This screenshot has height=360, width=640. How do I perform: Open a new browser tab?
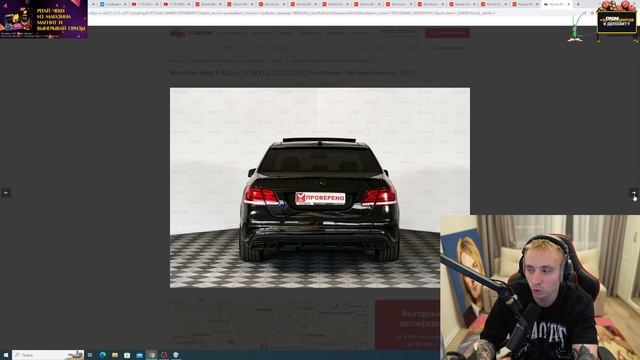coord(578,4)
